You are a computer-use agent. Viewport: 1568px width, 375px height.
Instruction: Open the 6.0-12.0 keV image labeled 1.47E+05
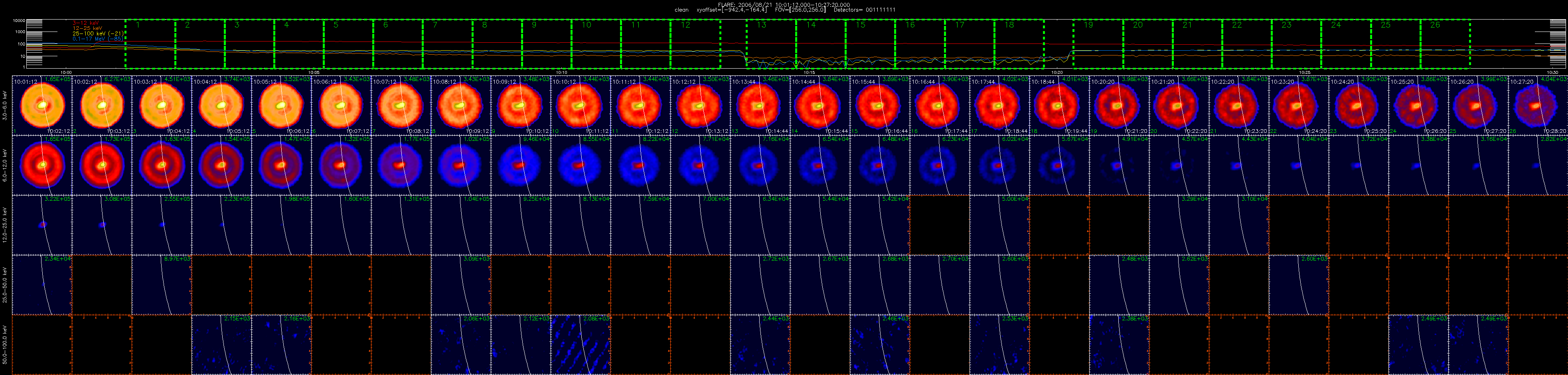(281, 164)
